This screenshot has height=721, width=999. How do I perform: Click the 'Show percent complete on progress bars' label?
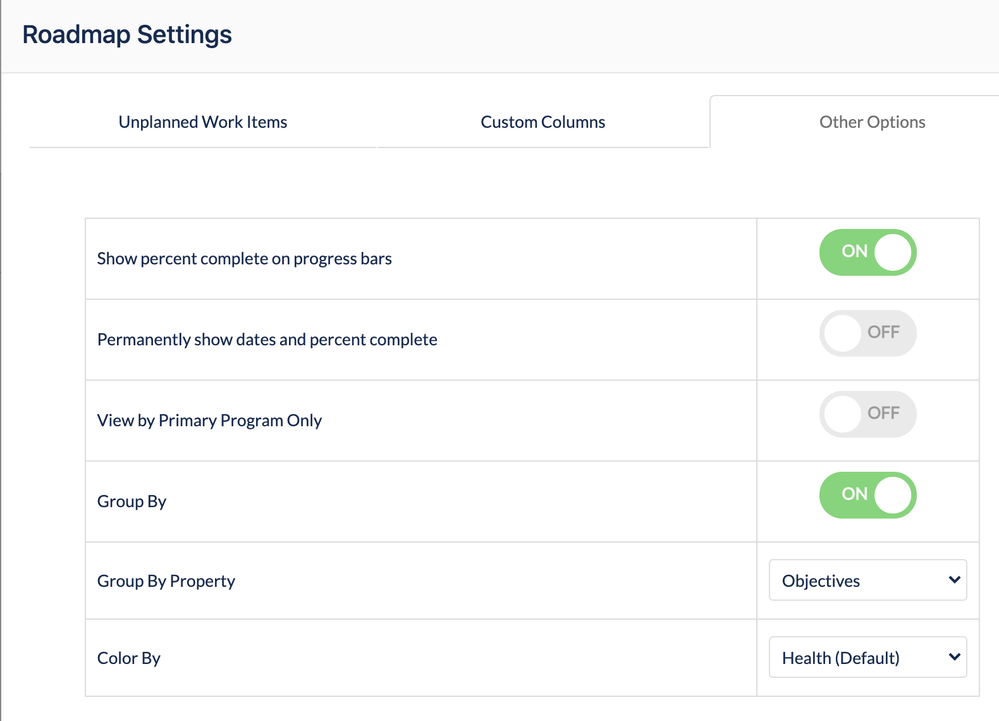click(244, 258)
